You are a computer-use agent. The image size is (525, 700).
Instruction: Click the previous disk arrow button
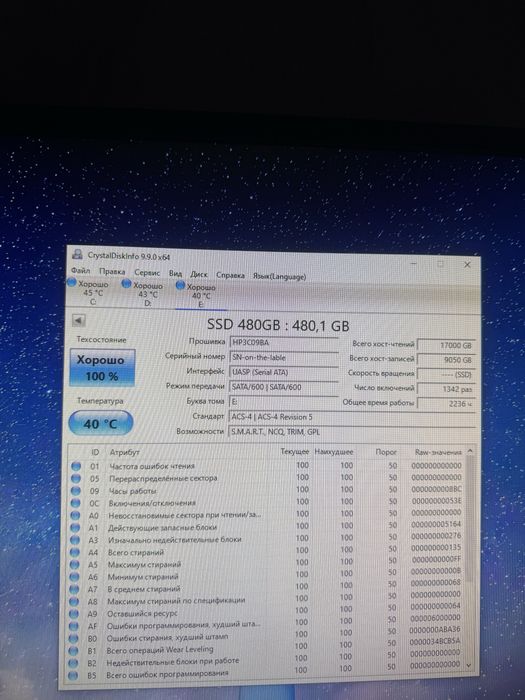coord(79,320)
